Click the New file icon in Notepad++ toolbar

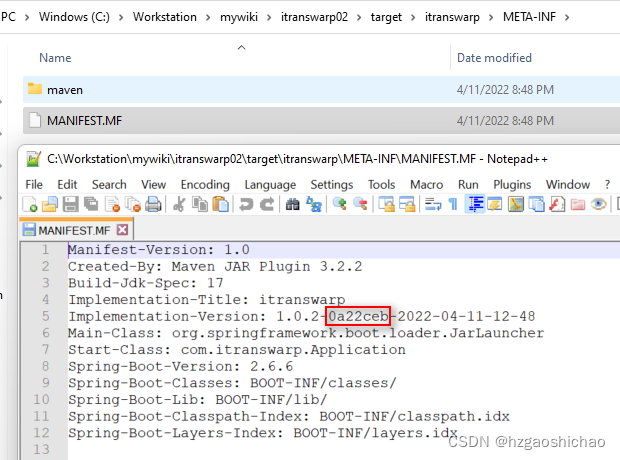click(x=30, y=204)
